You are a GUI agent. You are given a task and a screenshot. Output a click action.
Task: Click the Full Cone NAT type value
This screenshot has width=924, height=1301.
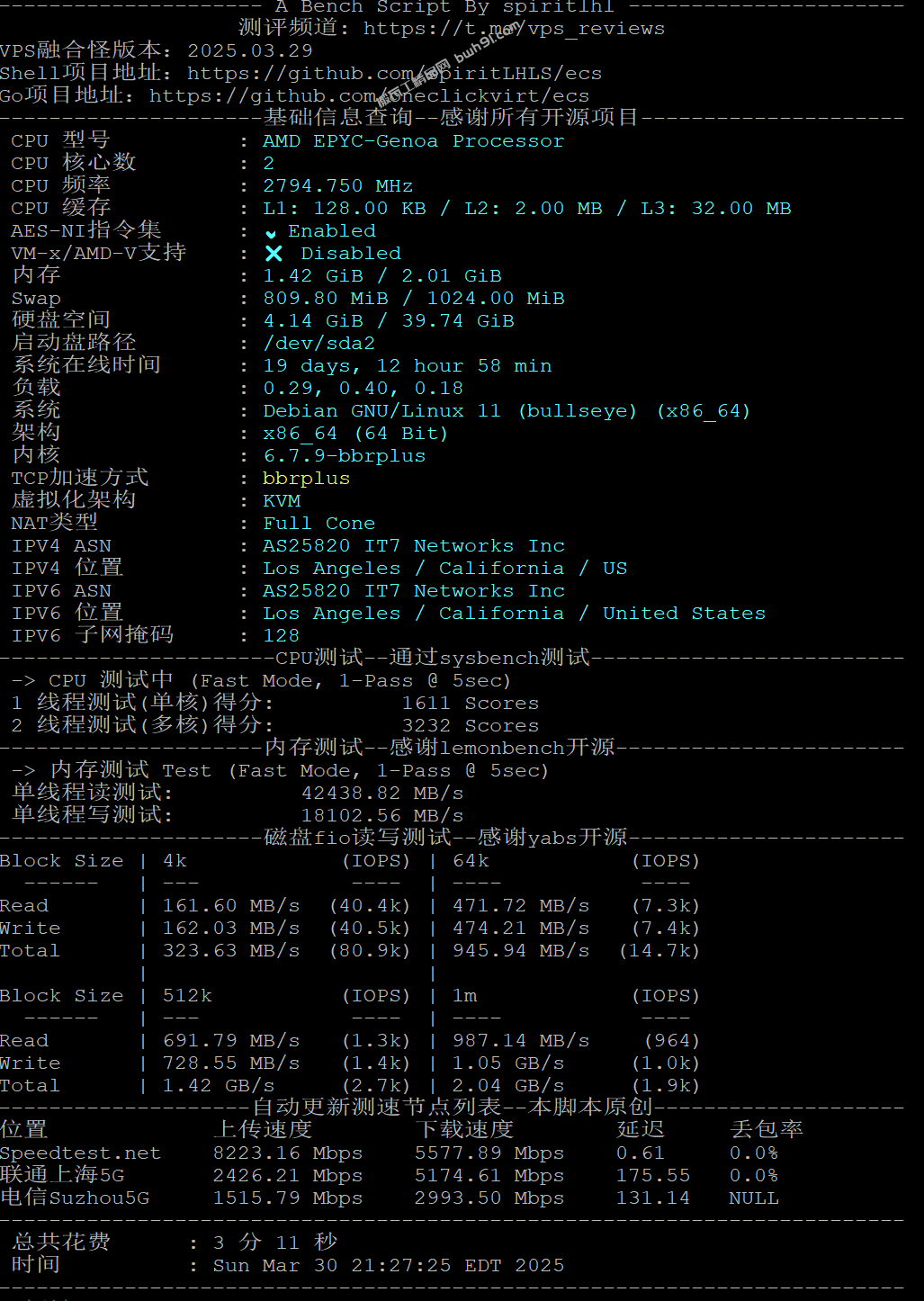coord(319,524)
